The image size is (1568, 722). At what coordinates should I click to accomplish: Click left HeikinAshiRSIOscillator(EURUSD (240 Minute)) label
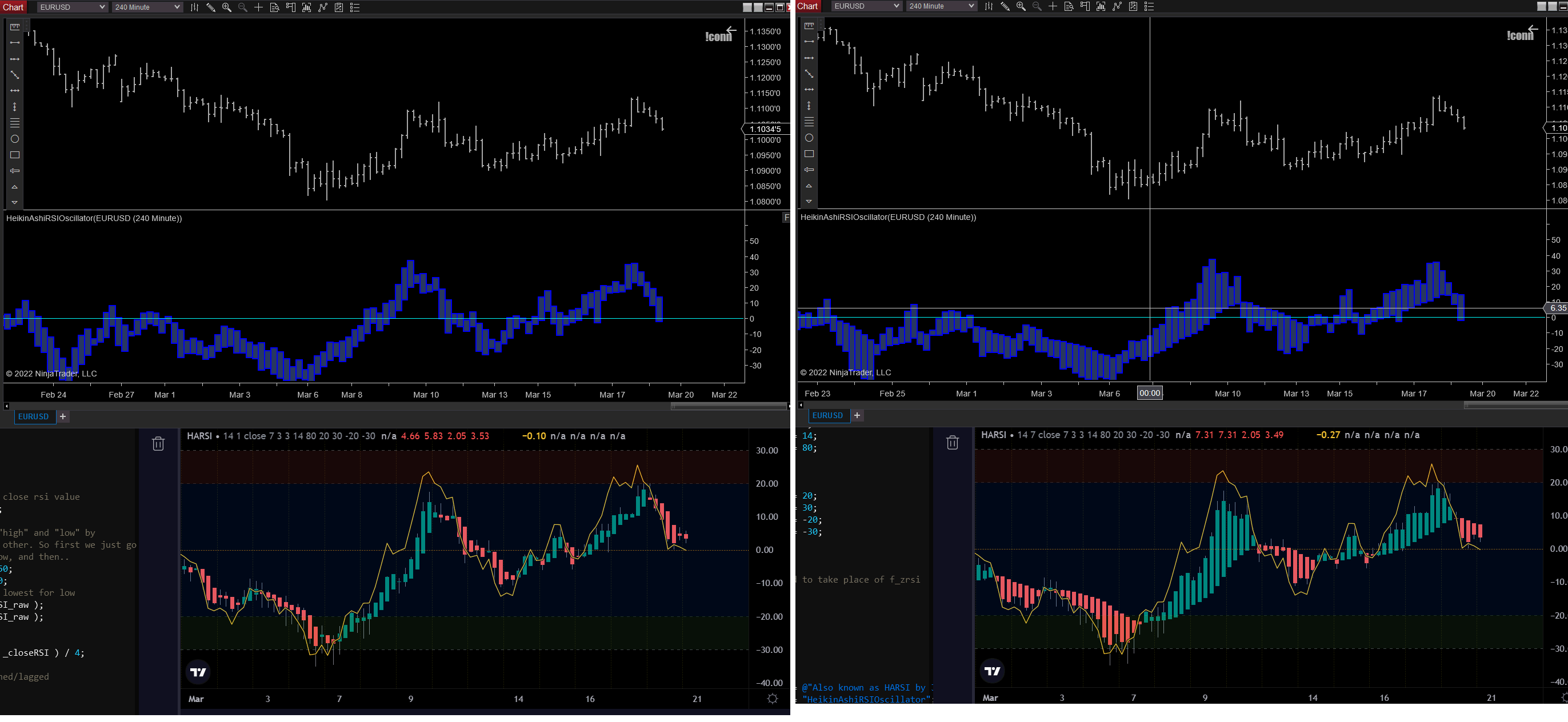94,218
